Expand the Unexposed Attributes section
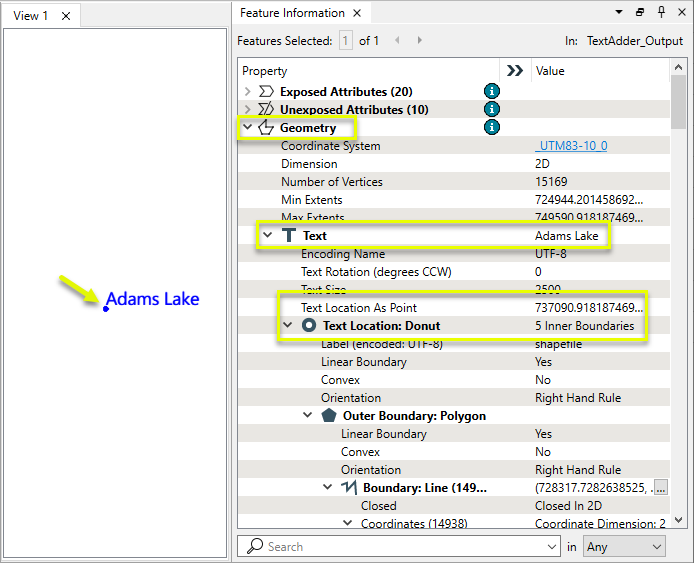This screenshot has height=563, width=694. 248,109
